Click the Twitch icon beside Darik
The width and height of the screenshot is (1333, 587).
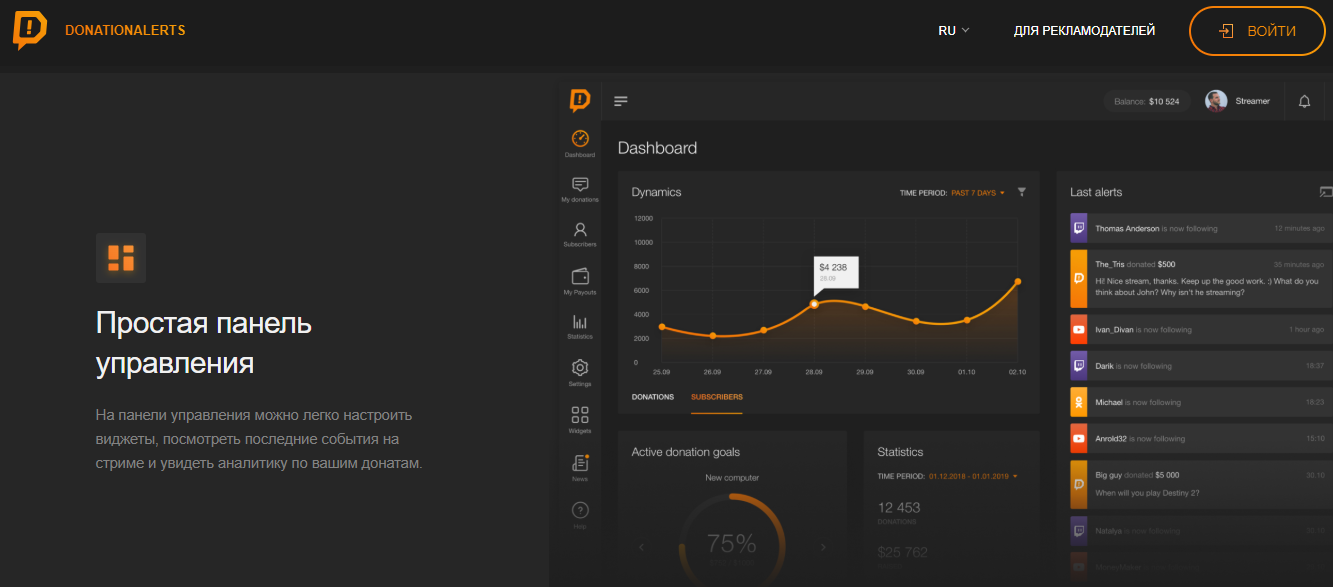(x=1079, y=366)
